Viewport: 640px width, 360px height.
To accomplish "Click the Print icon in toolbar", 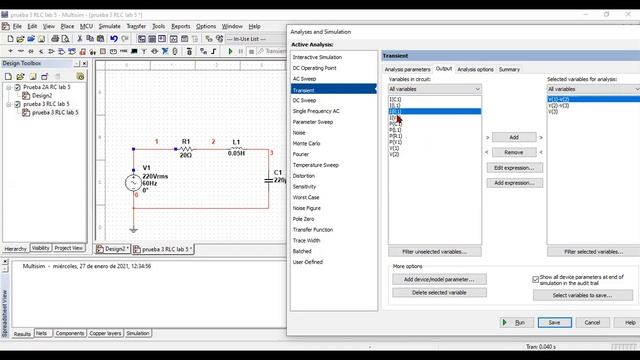I will point(55,39).
